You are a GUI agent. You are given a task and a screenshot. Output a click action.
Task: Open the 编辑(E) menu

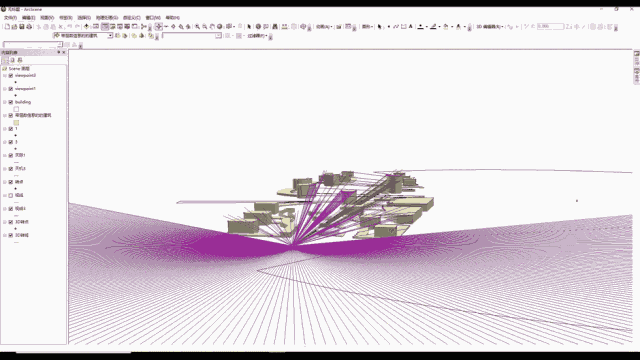click(x=29, y=18)
